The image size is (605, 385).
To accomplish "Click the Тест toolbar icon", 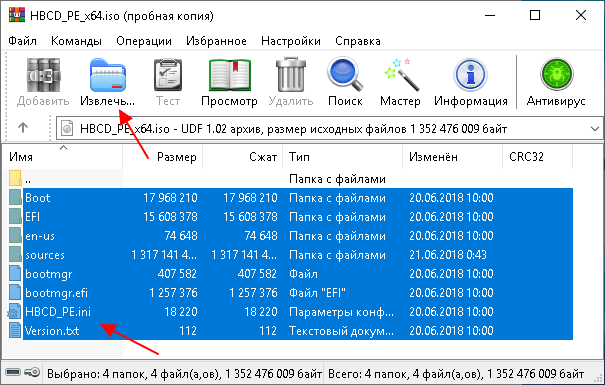I will coord(168,75).
